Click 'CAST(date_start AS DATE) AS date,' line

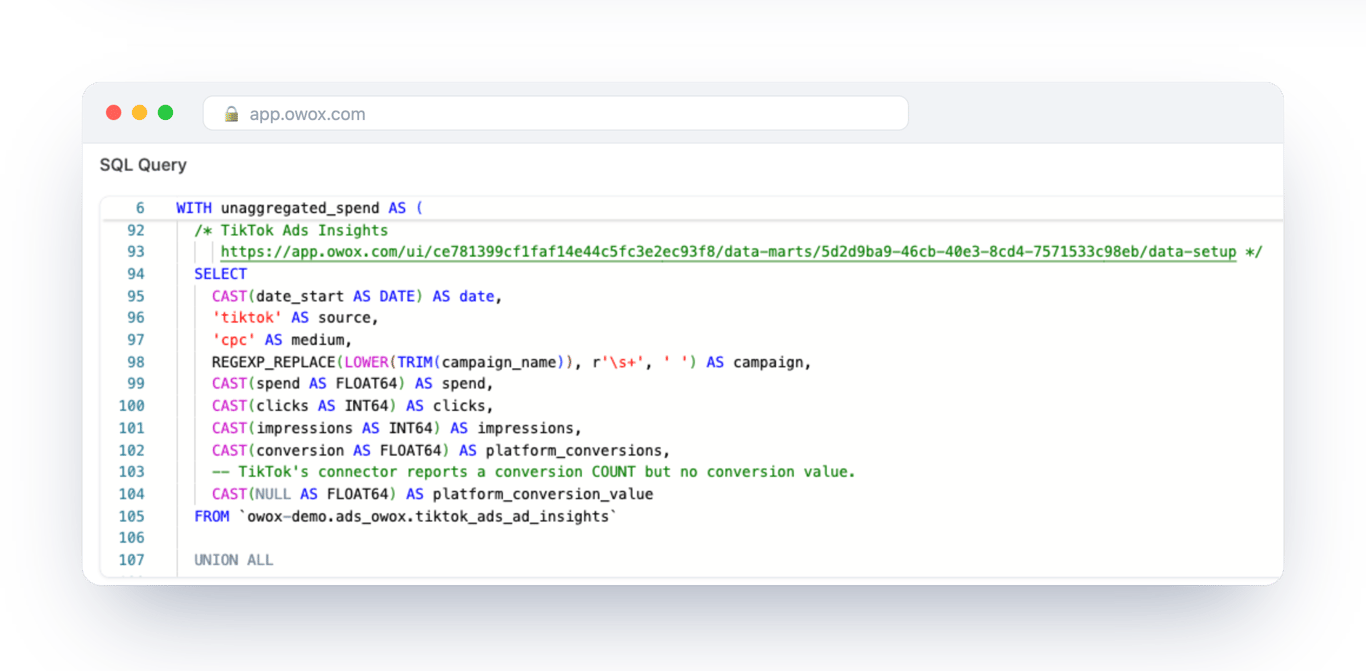[x=356, y=296]
